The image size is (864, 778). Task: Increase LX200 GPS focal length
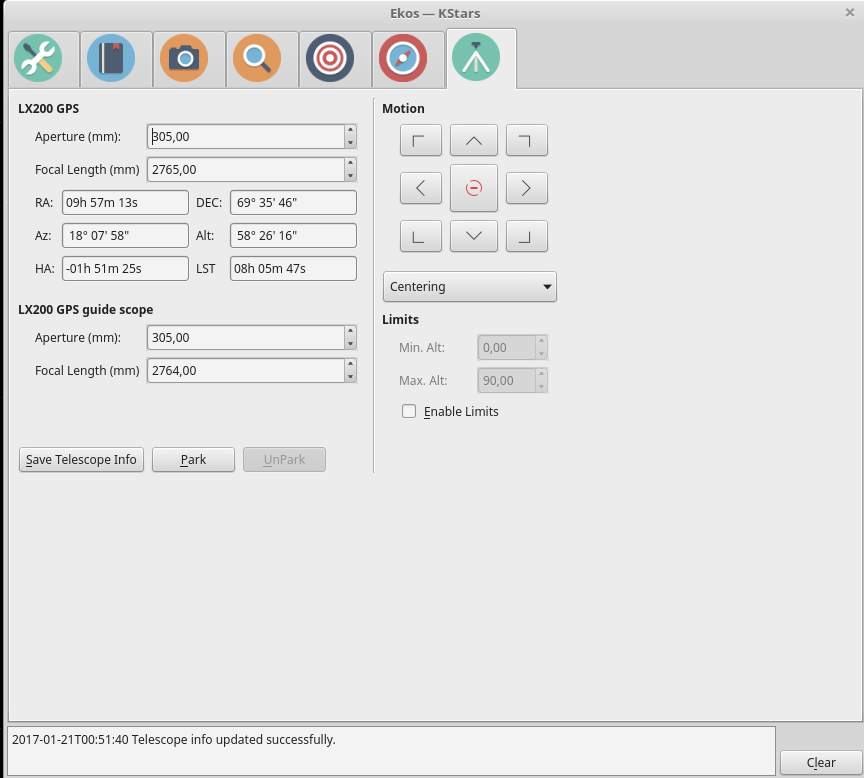(350, 164)
